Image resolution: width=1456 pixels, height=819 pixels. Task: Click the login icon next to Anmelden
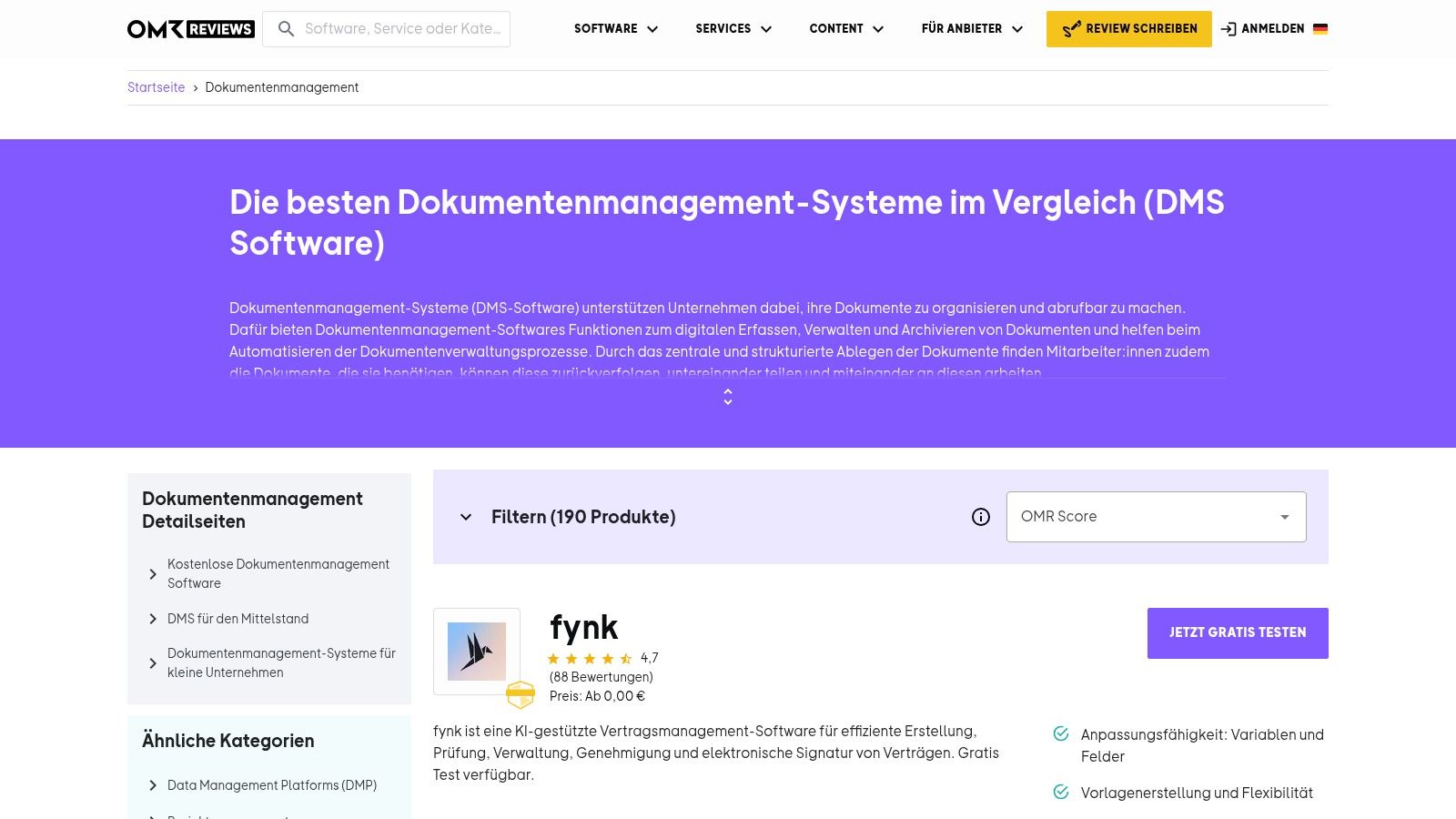[1228, 29]
